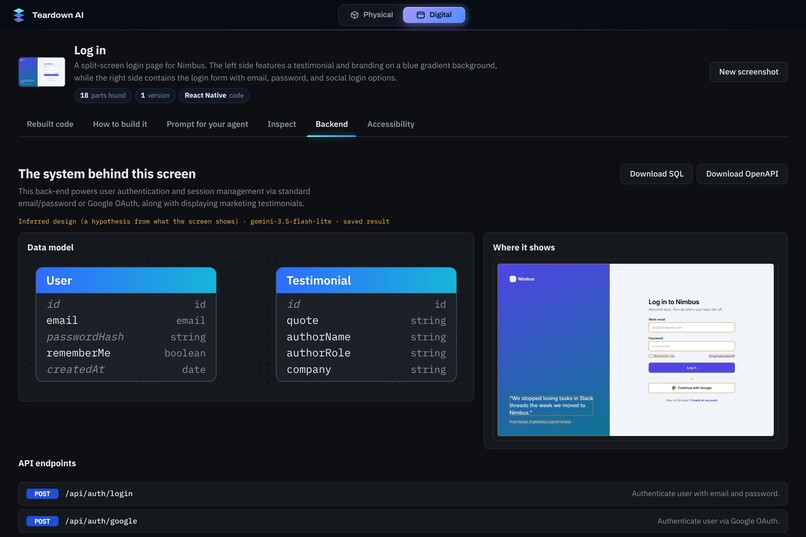
Task: Click the User table header
Action: [126, 281]
